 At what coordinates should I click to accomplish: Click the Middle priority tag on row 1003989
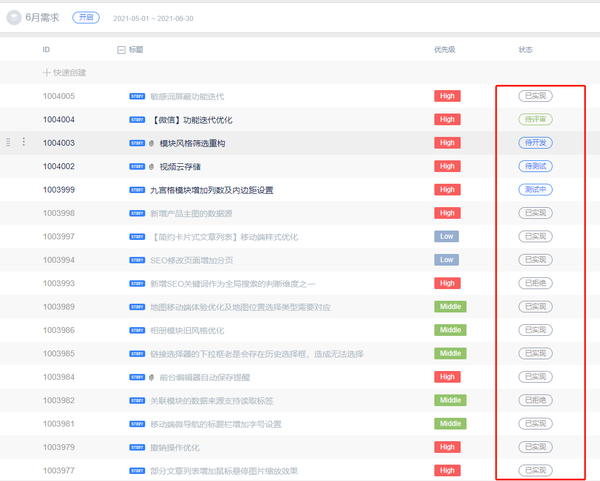point(450,306)
